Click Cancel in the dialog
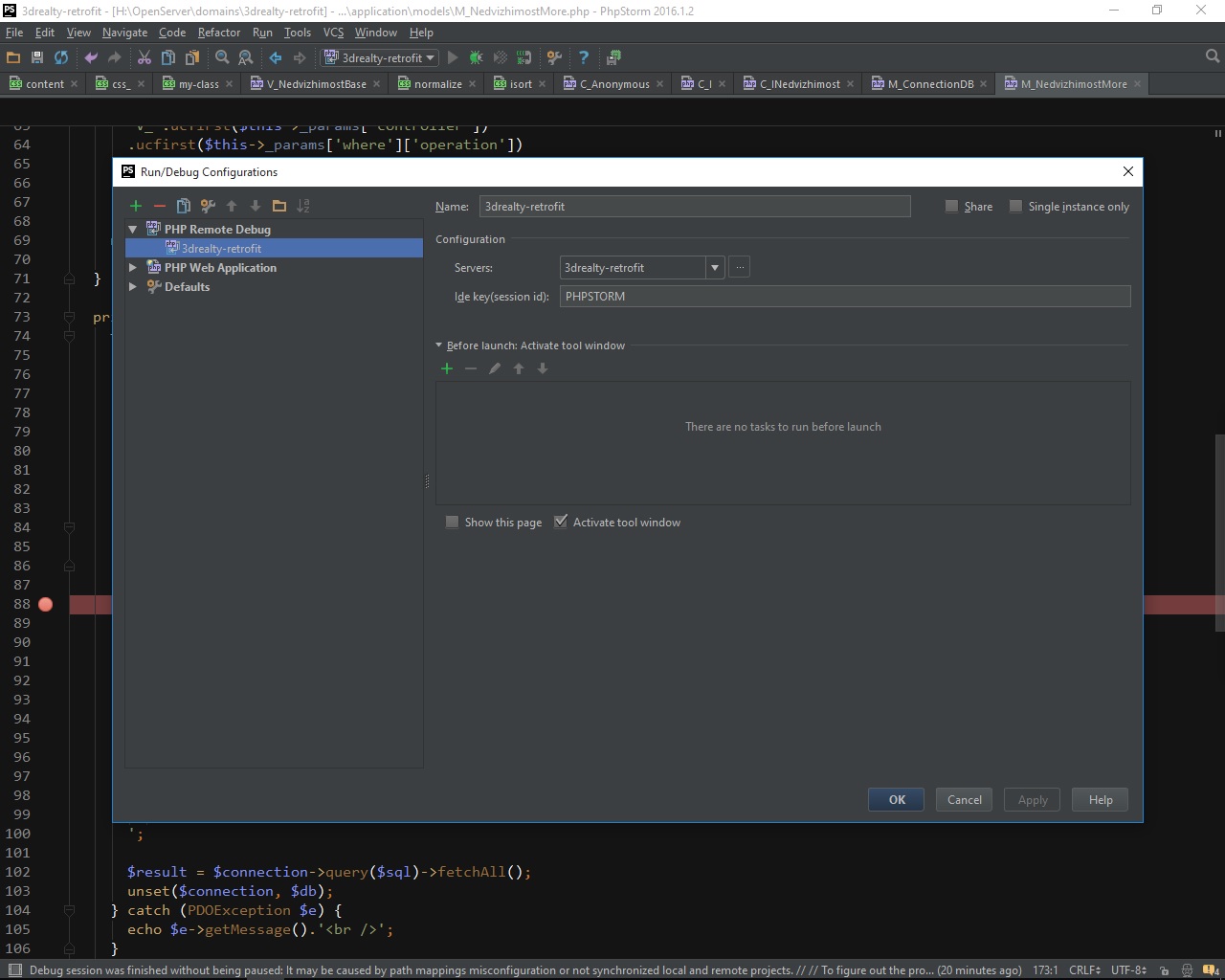The height and width of the screenshot is (980, 1225). click(964, 800)
